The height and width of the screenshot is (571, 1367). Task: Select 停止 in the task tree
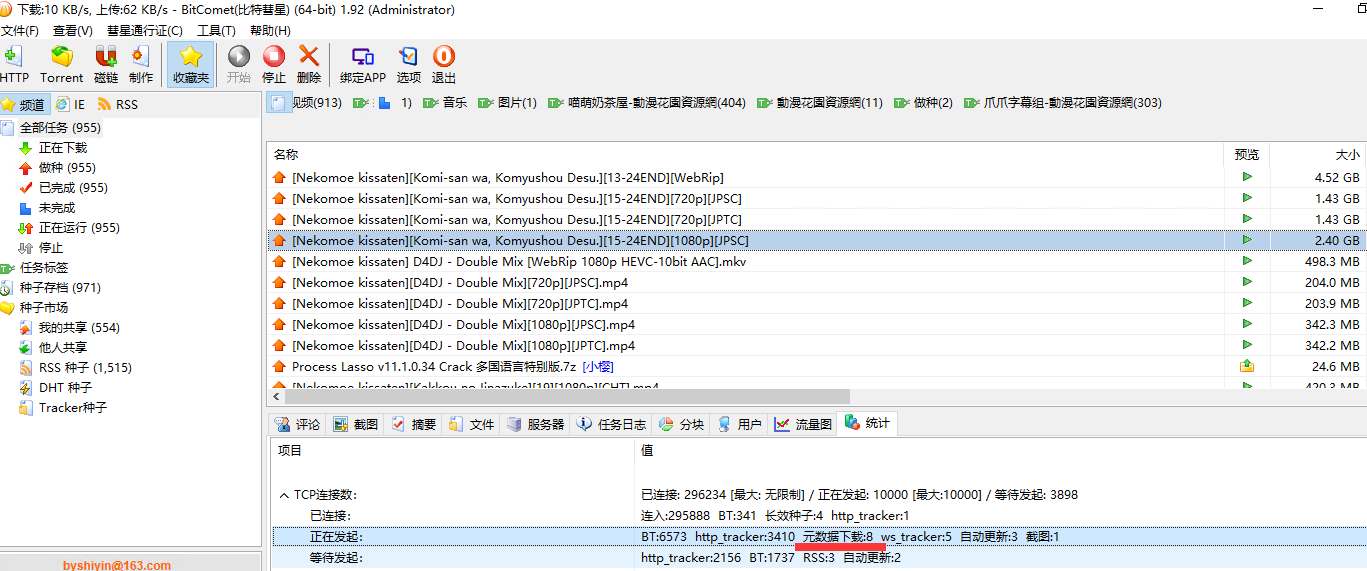51,248
